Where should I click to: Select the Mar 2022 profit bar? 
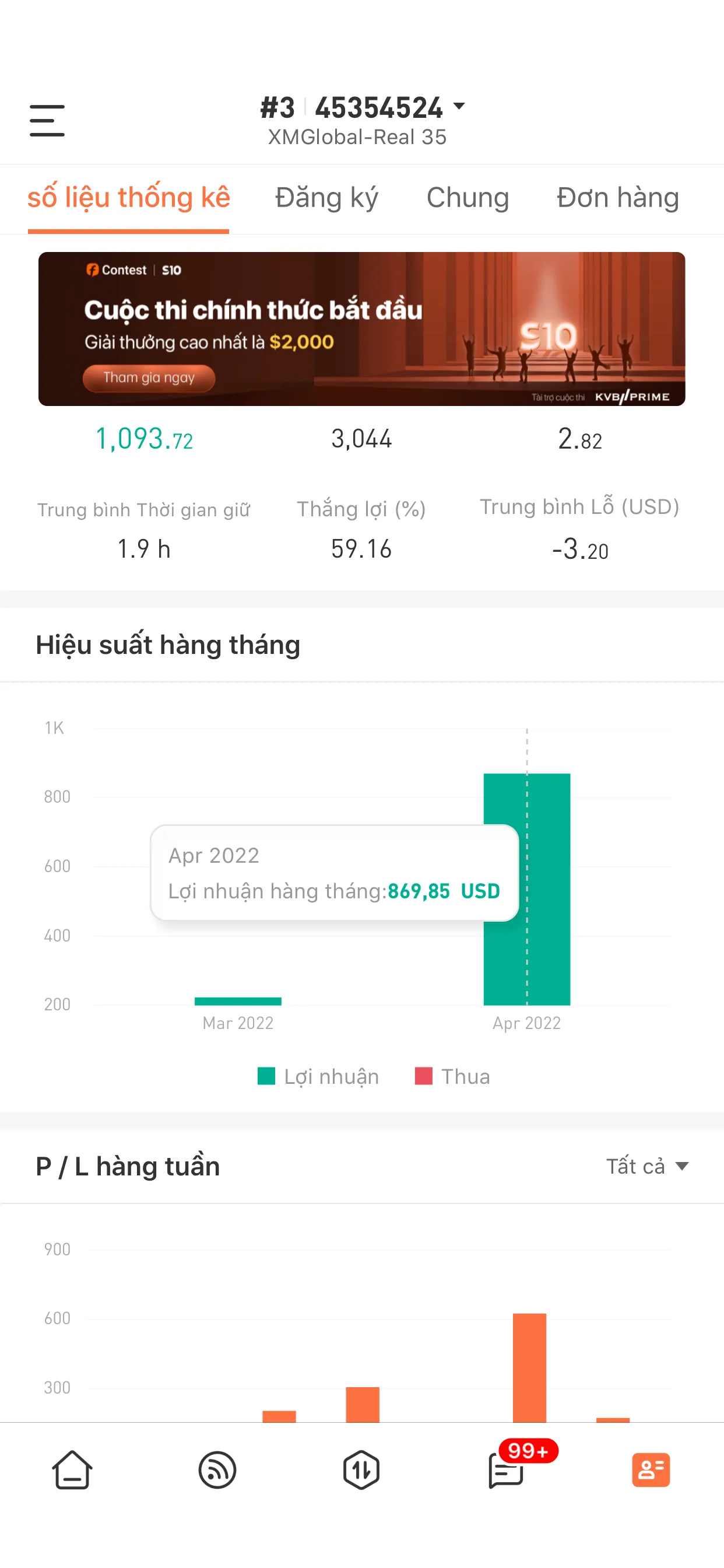click(238, 1000)
